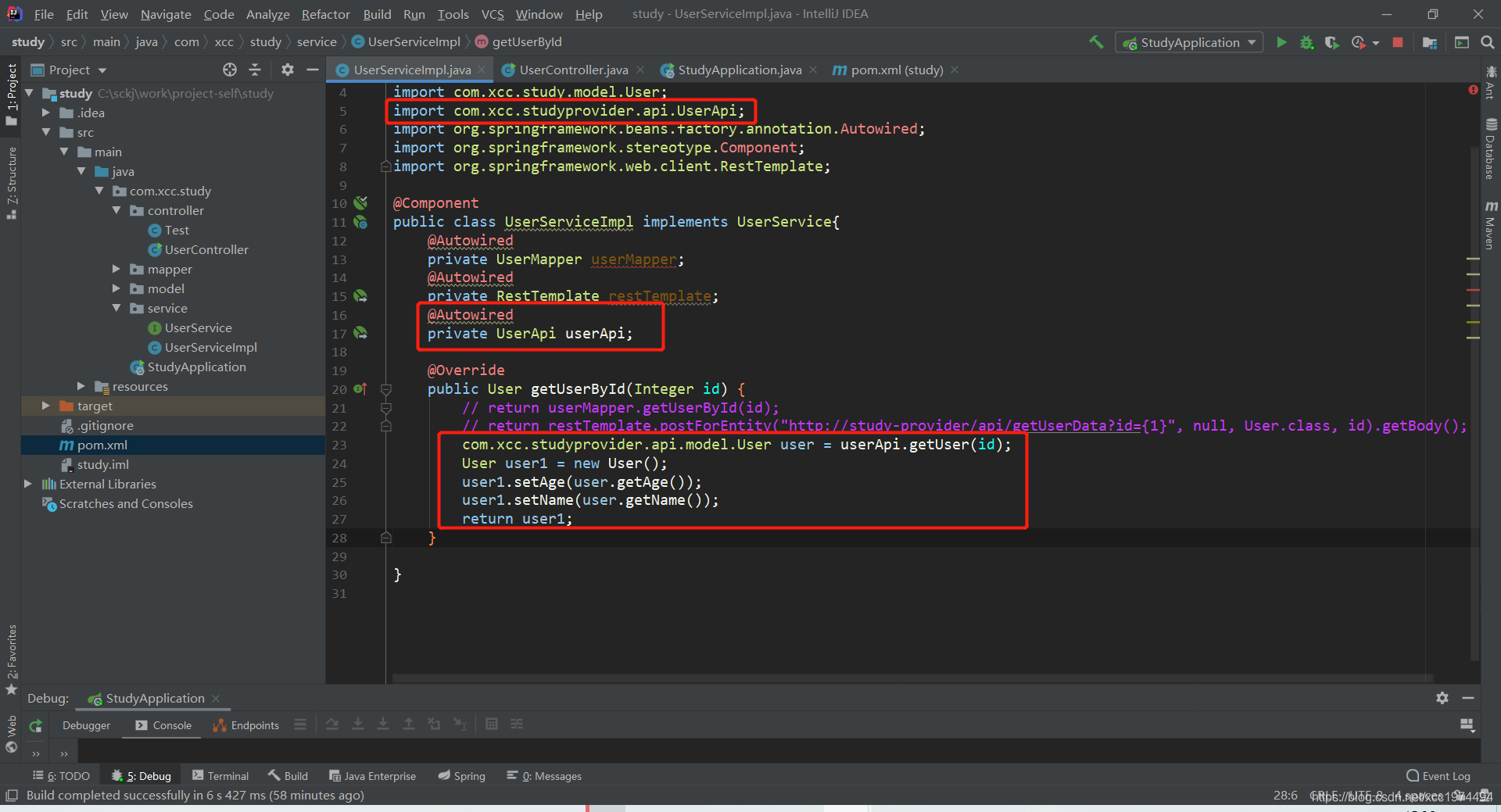Click Evaluate Expression calculator icon
1501x812 pixels.
(492, 724)
